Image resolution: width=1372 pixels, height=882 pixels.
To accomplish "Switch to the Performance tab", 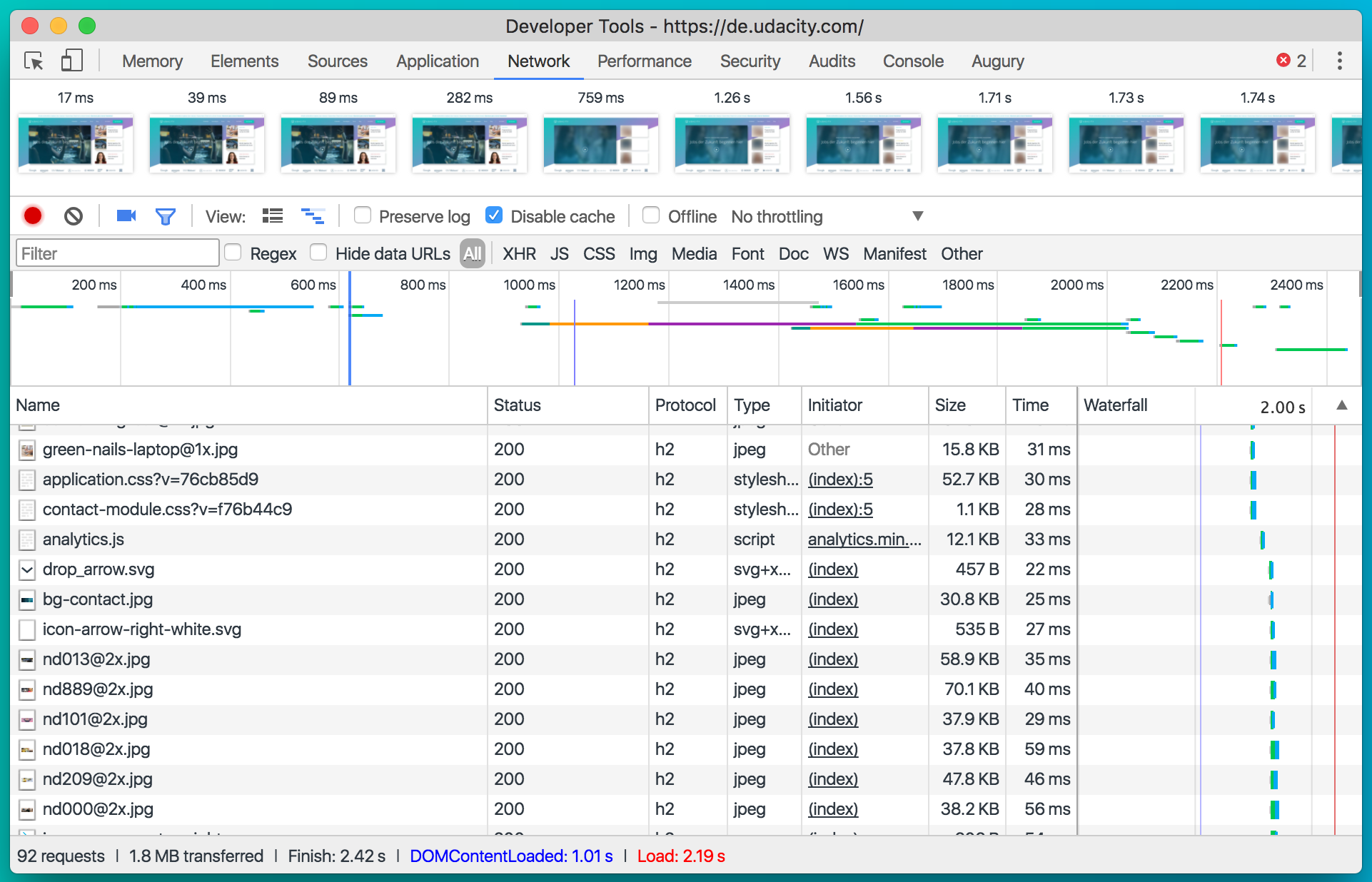I will pos(644,61).
